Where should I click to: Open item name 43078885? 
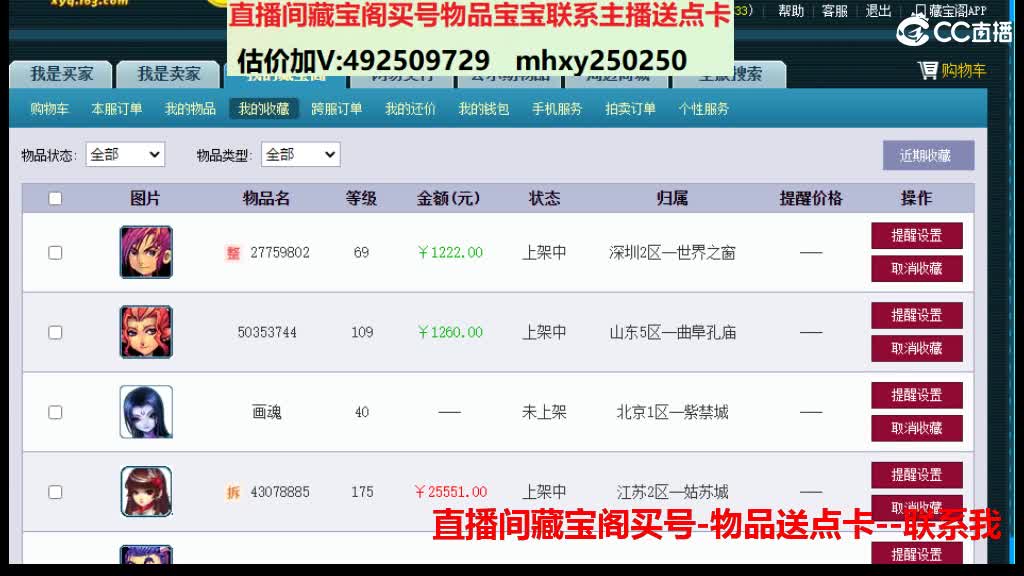[280, 492]
